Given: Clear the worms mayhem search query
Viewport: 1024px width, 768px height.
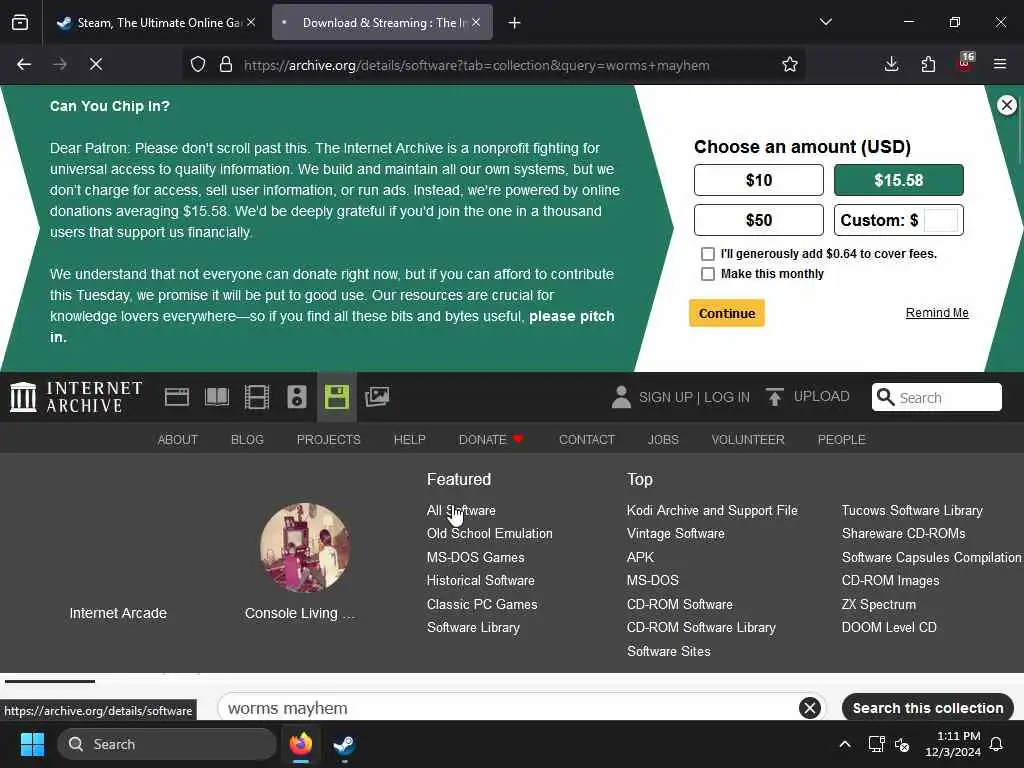Looking at the screenshot, I should pos(810,708).
